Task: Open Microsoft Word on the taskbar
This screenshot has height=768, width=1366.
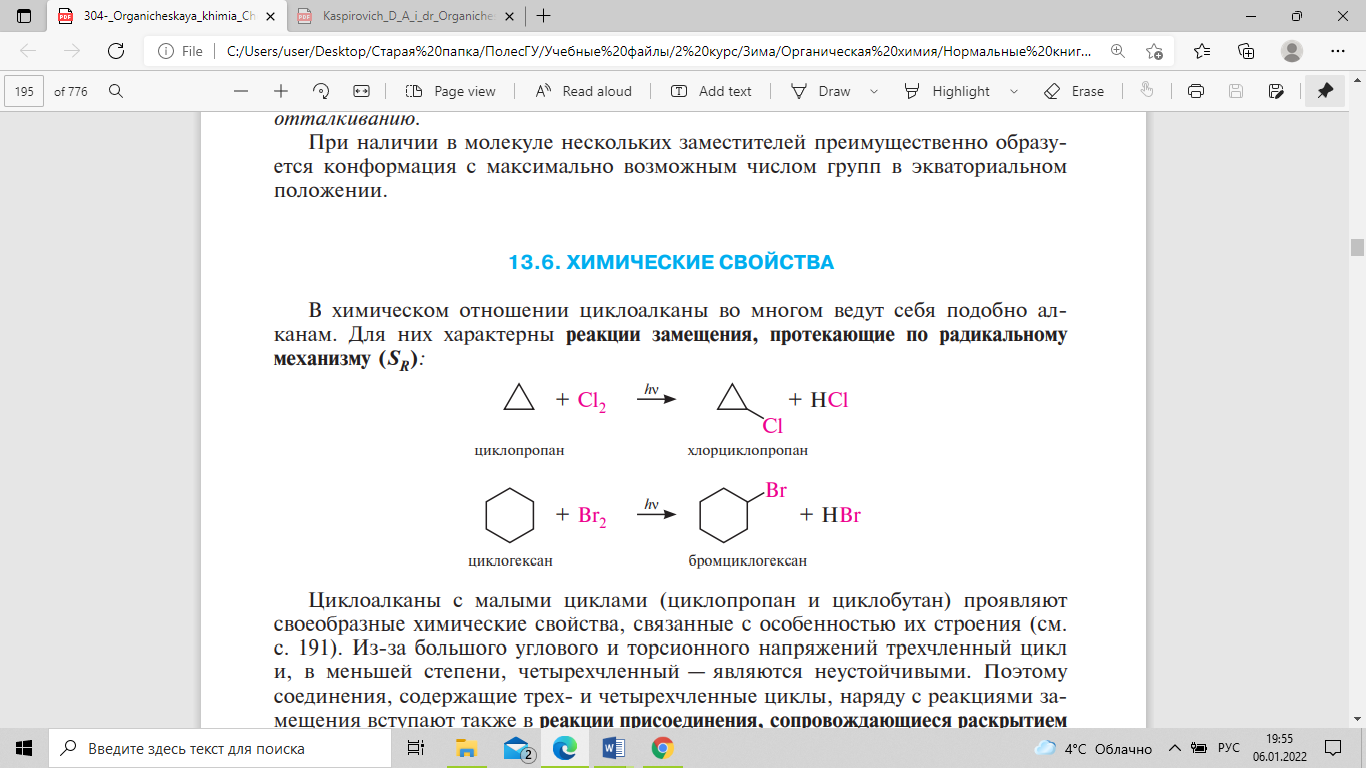Action: [613, 748]
